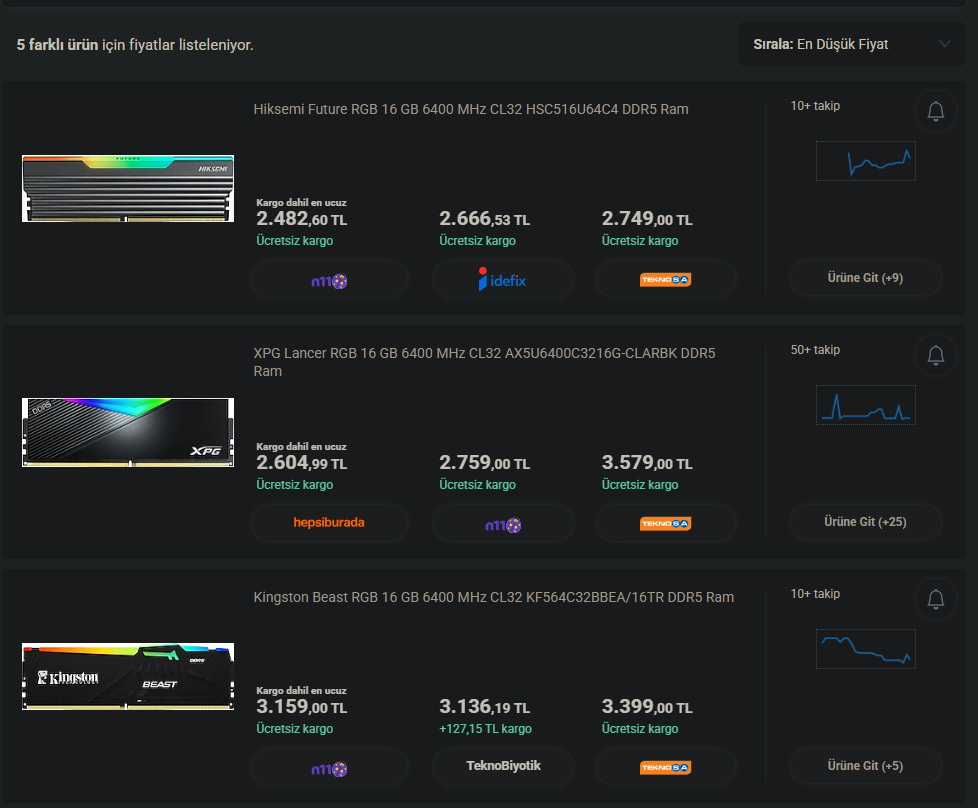Click 10+ takip label on Kingston card
978x808 pixels.
point(815,594)
